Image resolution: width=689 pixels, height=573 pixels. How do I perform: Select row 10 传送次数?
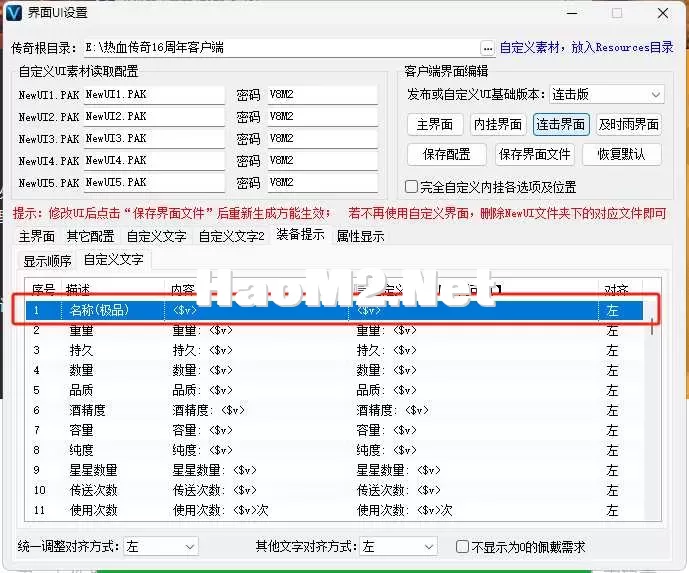tap(334, 490)
